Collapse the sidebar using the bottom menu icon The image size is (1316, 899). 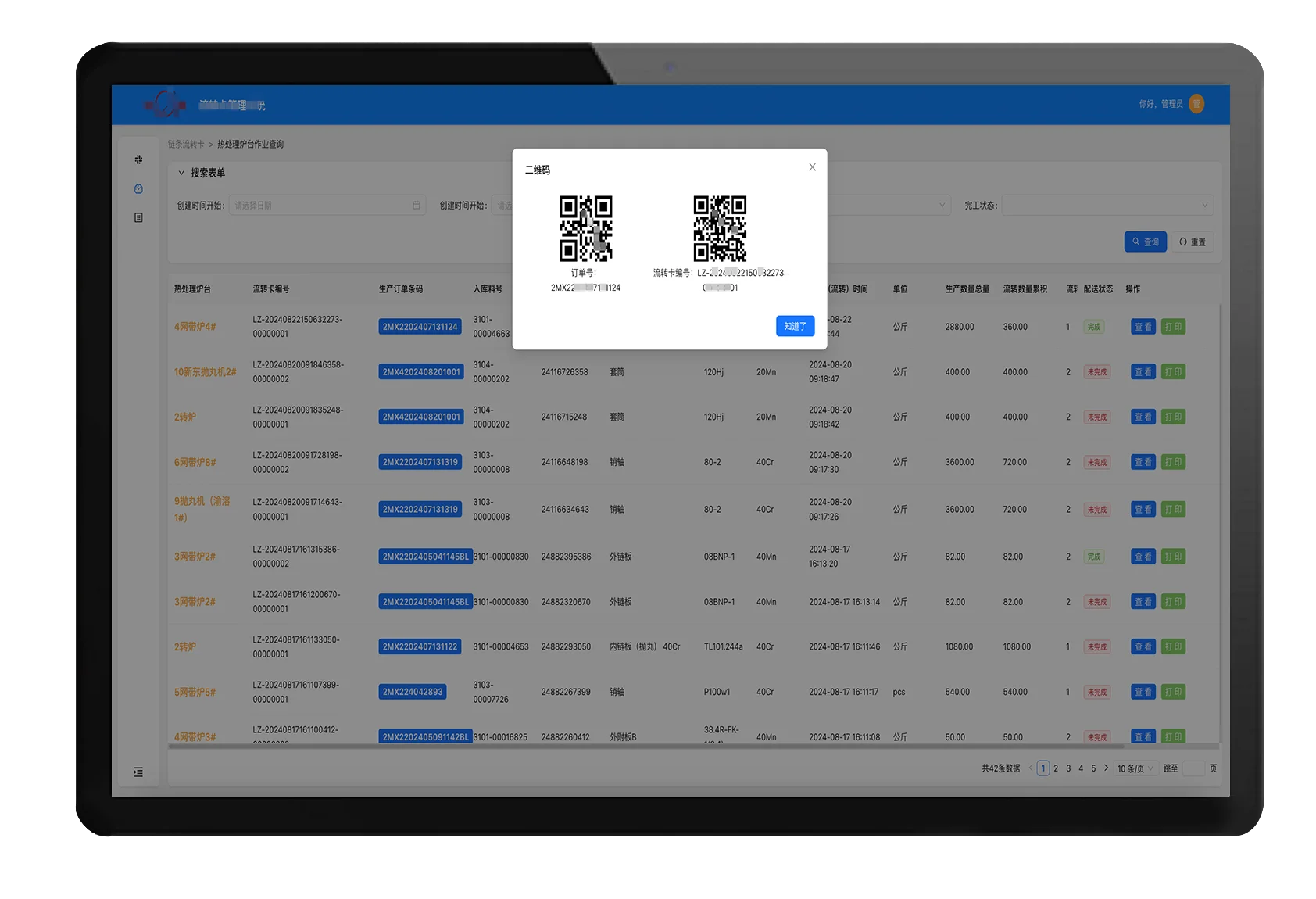[138, 772]
